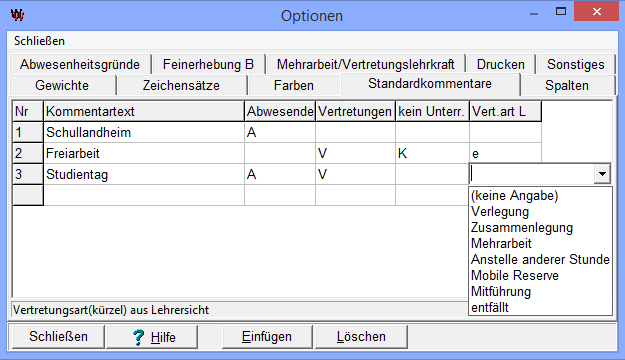
Task: Click the Einfügen button
Action: coord(267,337)
